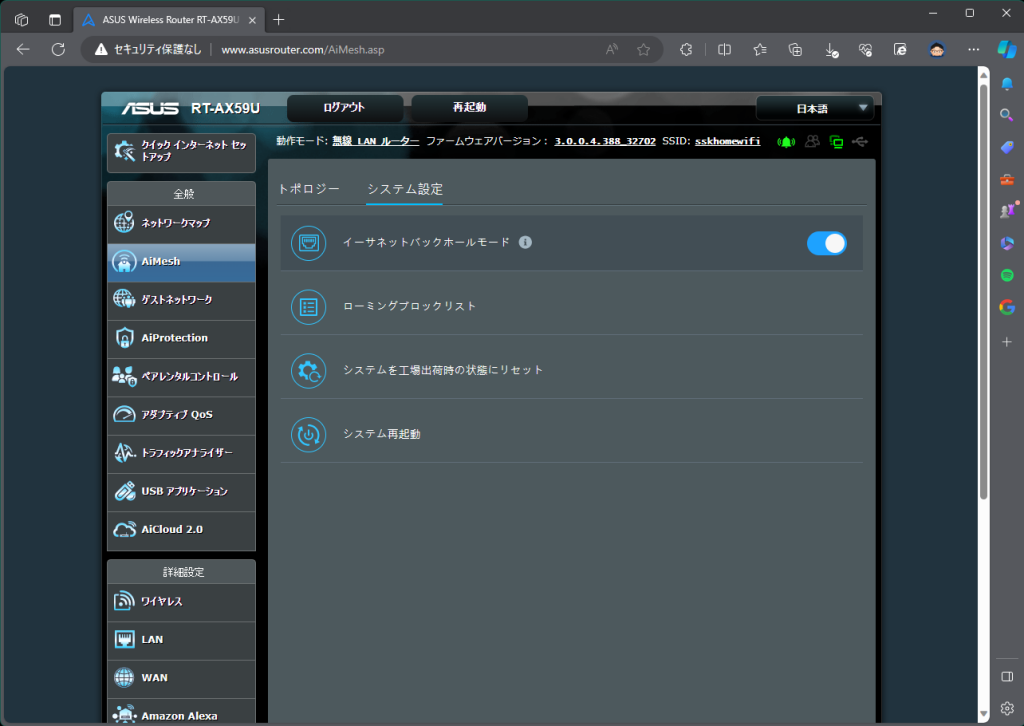Select the システム設定 tab
Screen dimensions: 1024x726
click(405, 189)
